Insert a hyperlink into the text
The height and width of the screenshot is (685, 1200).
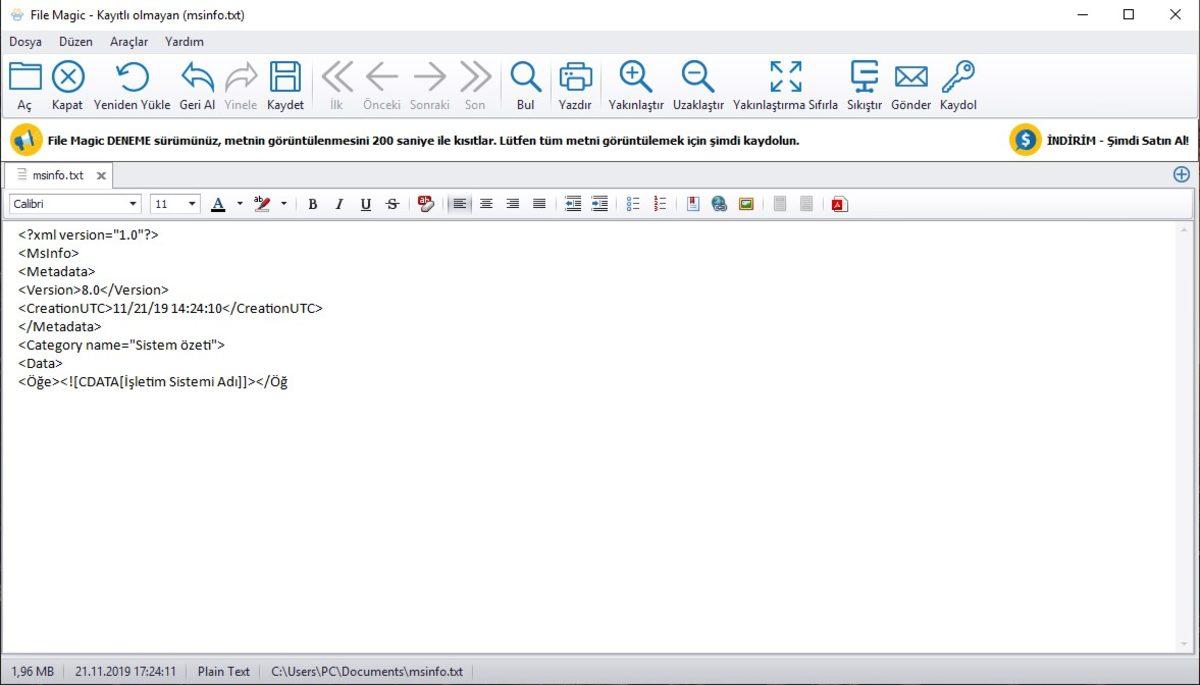pyautogui.click(x=719, y=203)
